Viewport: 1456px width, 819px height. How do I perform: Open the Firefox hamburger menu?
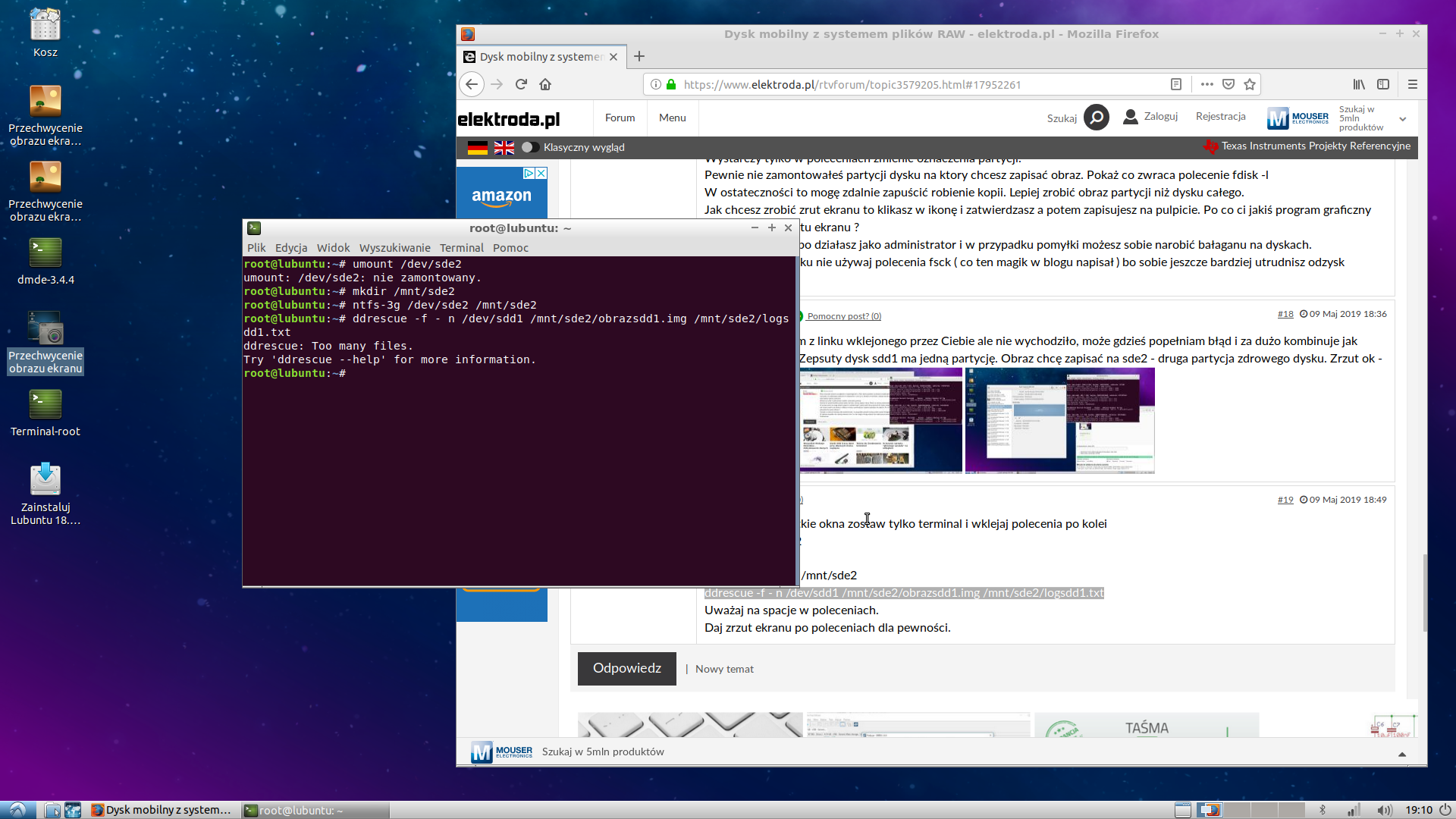click(1412, 84)
